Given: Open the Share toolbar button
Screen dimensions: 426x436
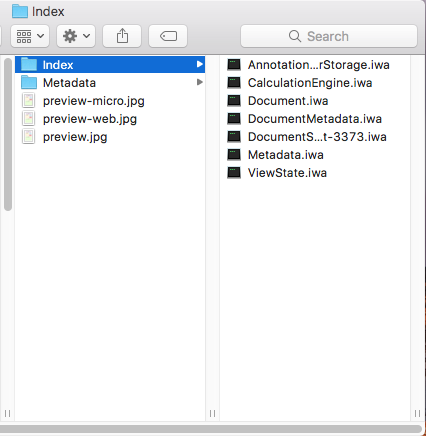Looking at the screenshot, I should [x=122, y=36].
